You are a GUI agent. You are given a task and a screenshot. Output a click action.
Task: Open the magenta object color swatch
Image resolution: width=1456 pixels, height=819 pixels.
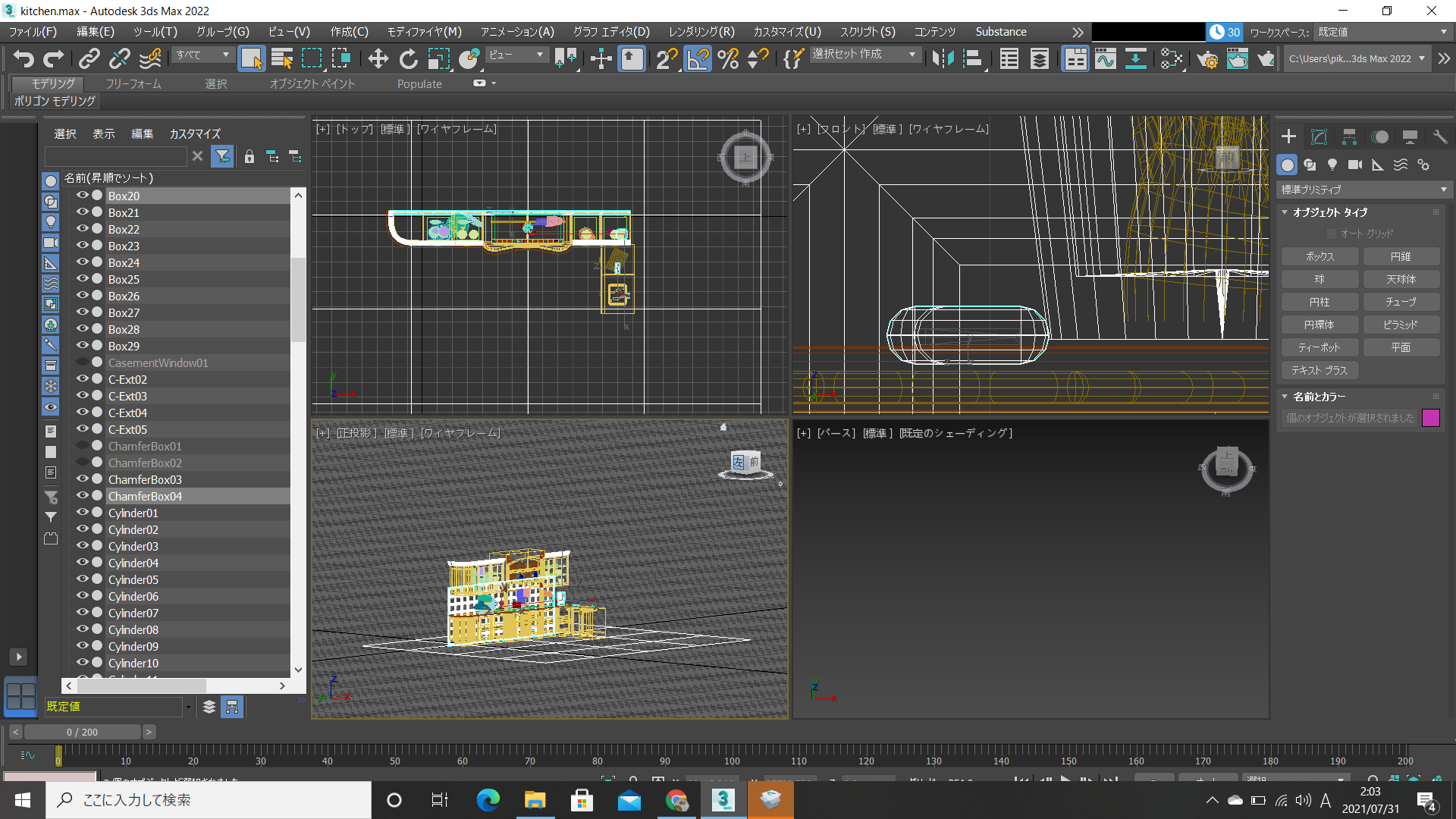(x=1431, y=418)
